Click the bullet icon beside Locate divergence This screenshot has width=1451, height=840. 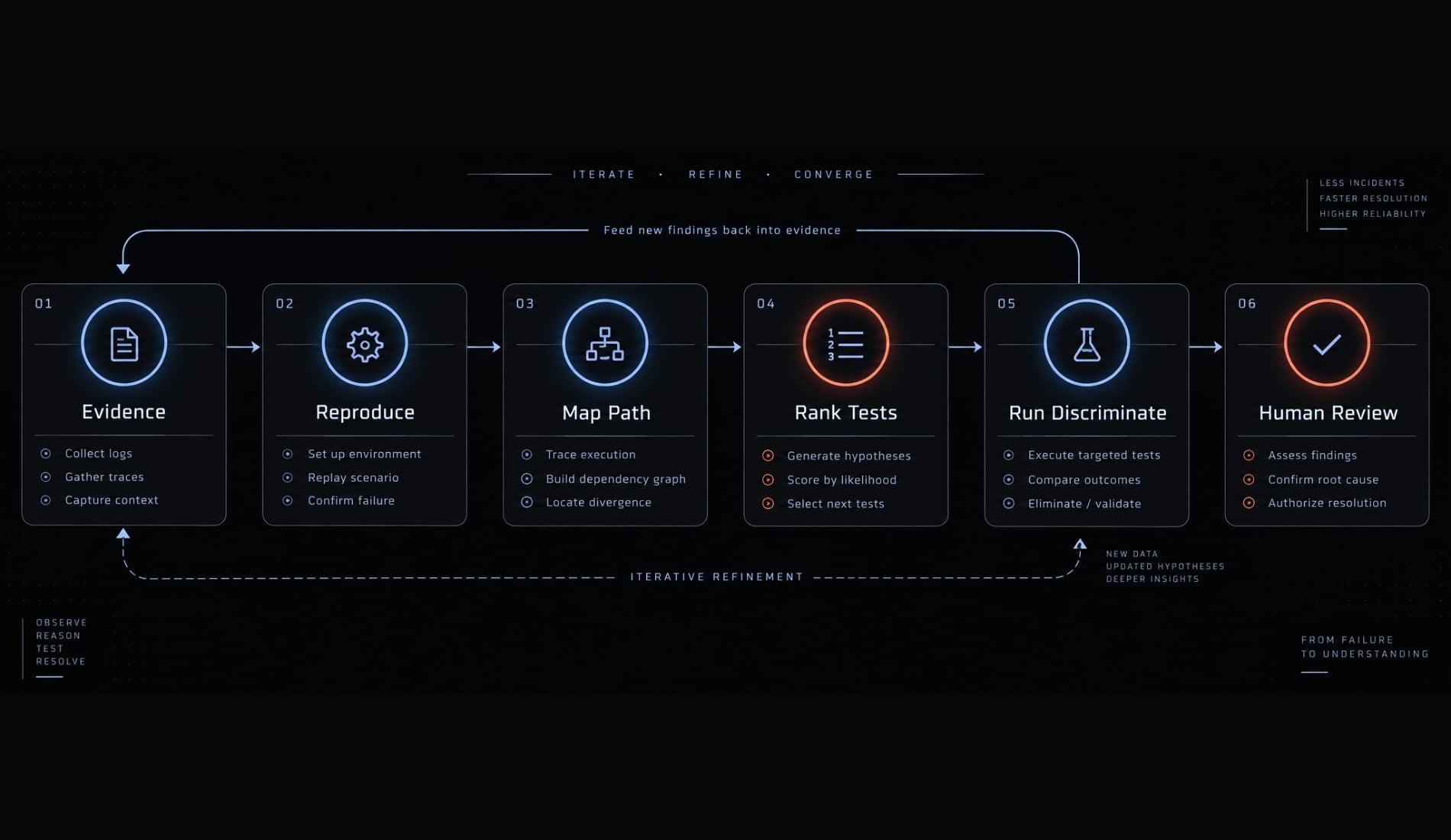tap(527, 502)
